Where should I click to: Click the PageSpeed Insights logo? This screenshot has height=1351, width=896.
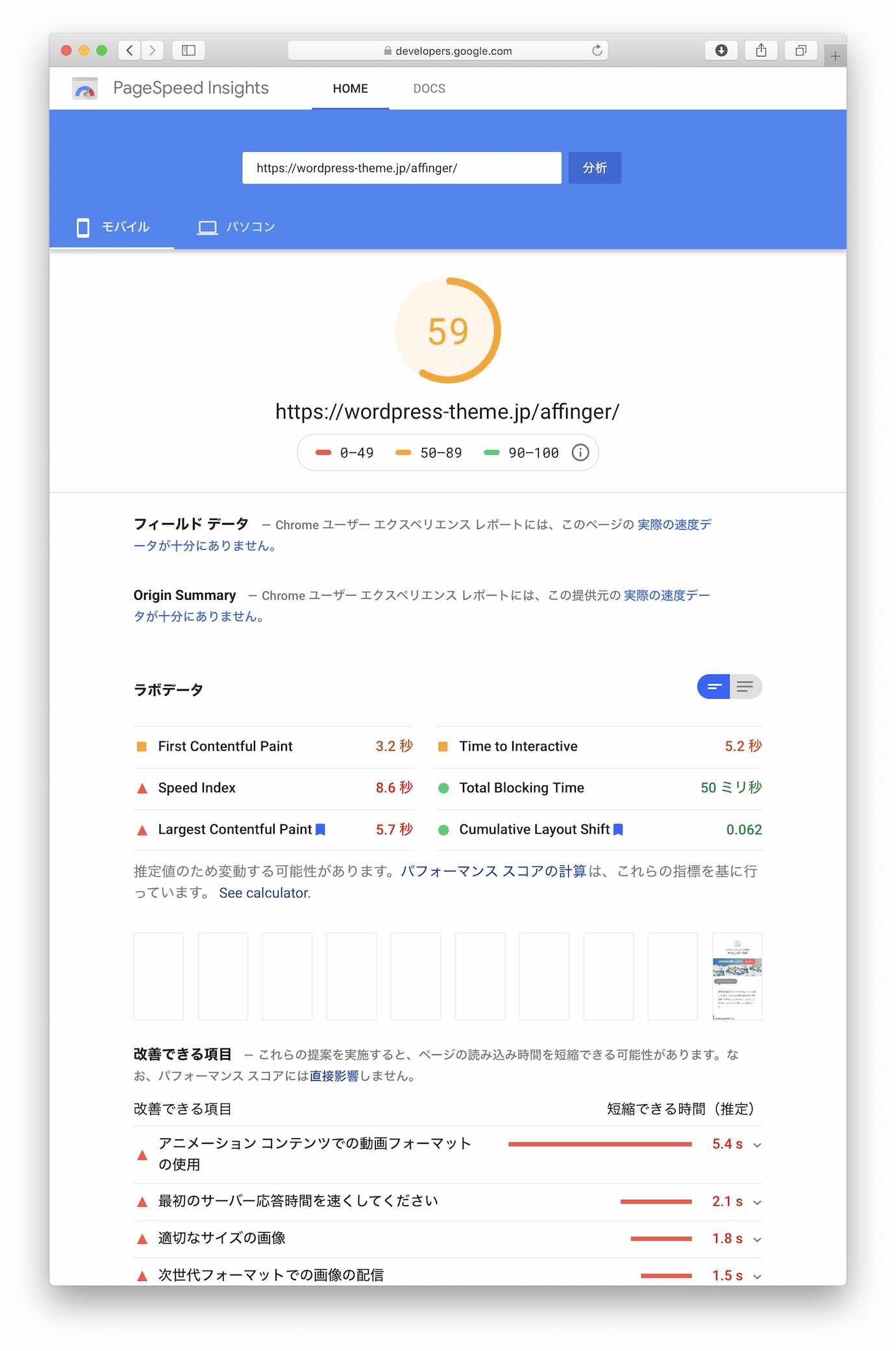point(84,88)
